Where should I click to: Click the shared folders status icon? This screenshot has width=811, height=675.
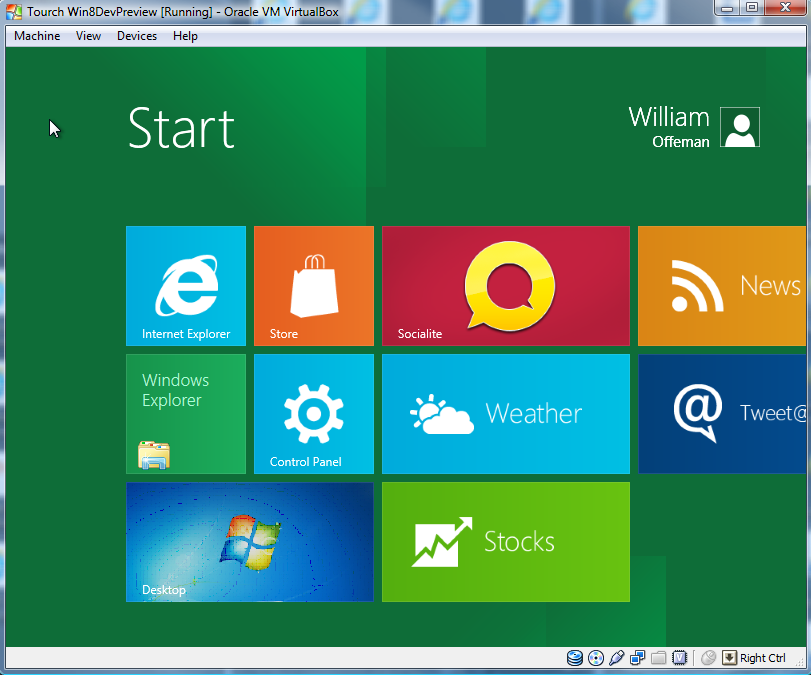(x=658, y=658)
